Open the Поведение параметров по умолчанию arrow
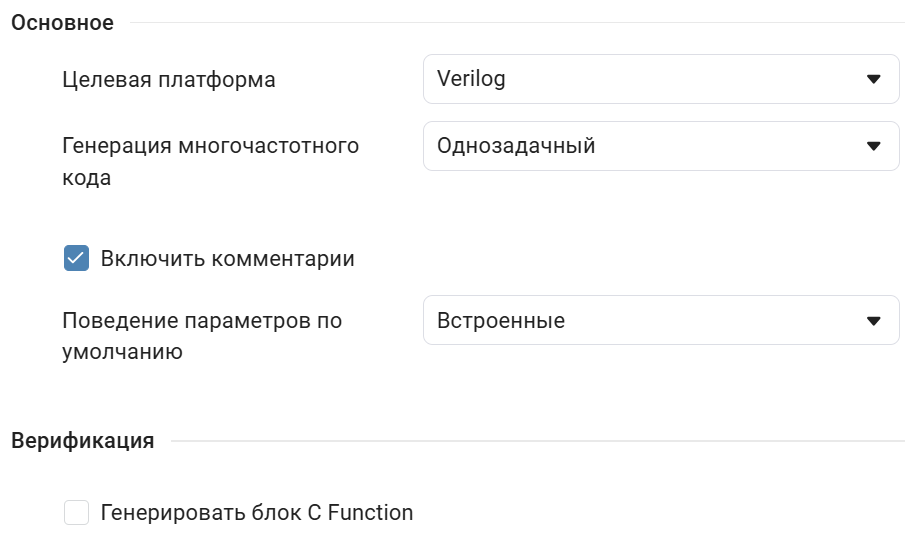This screenshot has width=905, height=560. pos(873,321)
